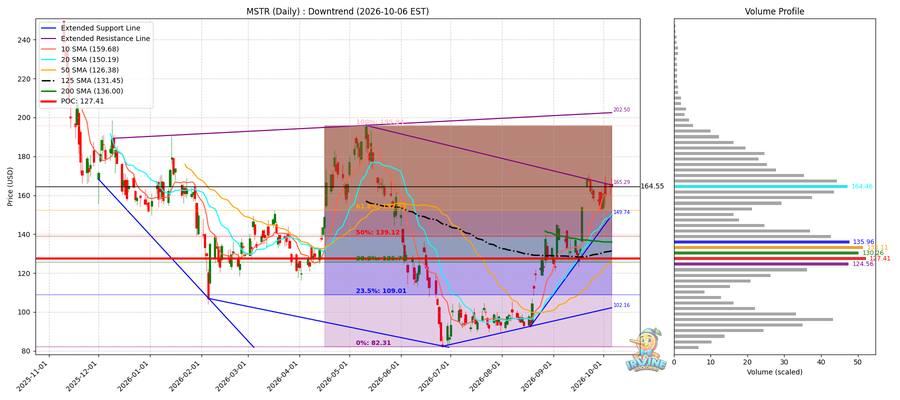The width and height of the screenshot is (900, 400).
Task: Click the 'Volume (scaled)' axis label
Action: 774,372
